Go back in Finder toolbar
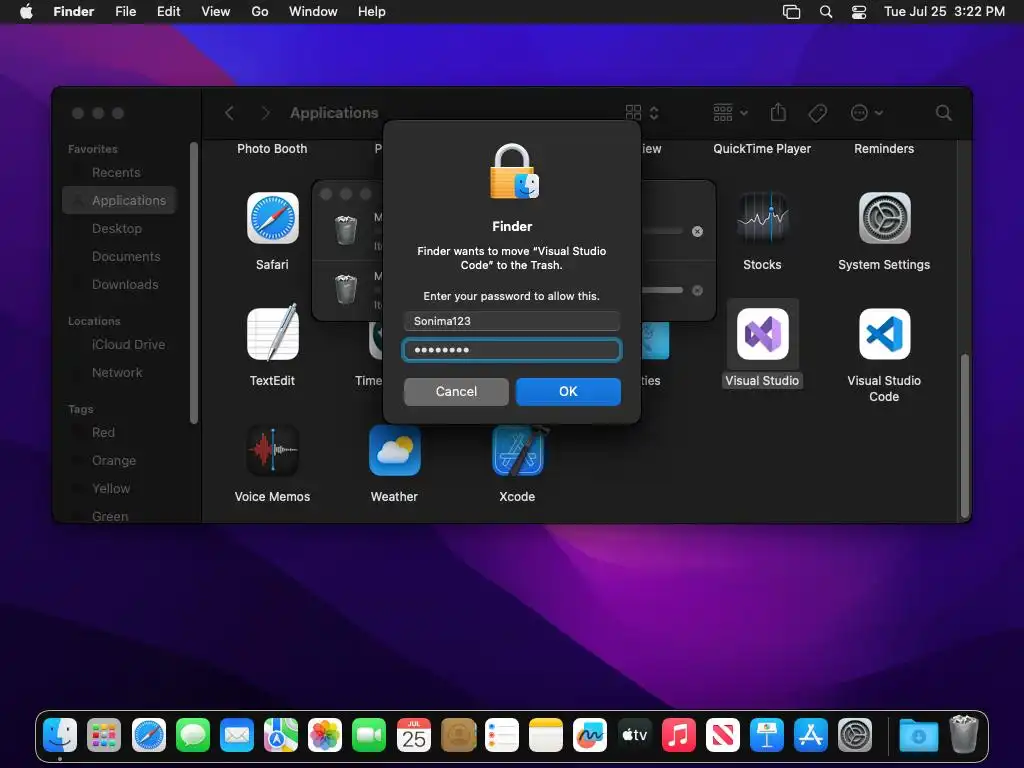The width and height of the screenshot is (1024, 768). (x=229, y=113)
